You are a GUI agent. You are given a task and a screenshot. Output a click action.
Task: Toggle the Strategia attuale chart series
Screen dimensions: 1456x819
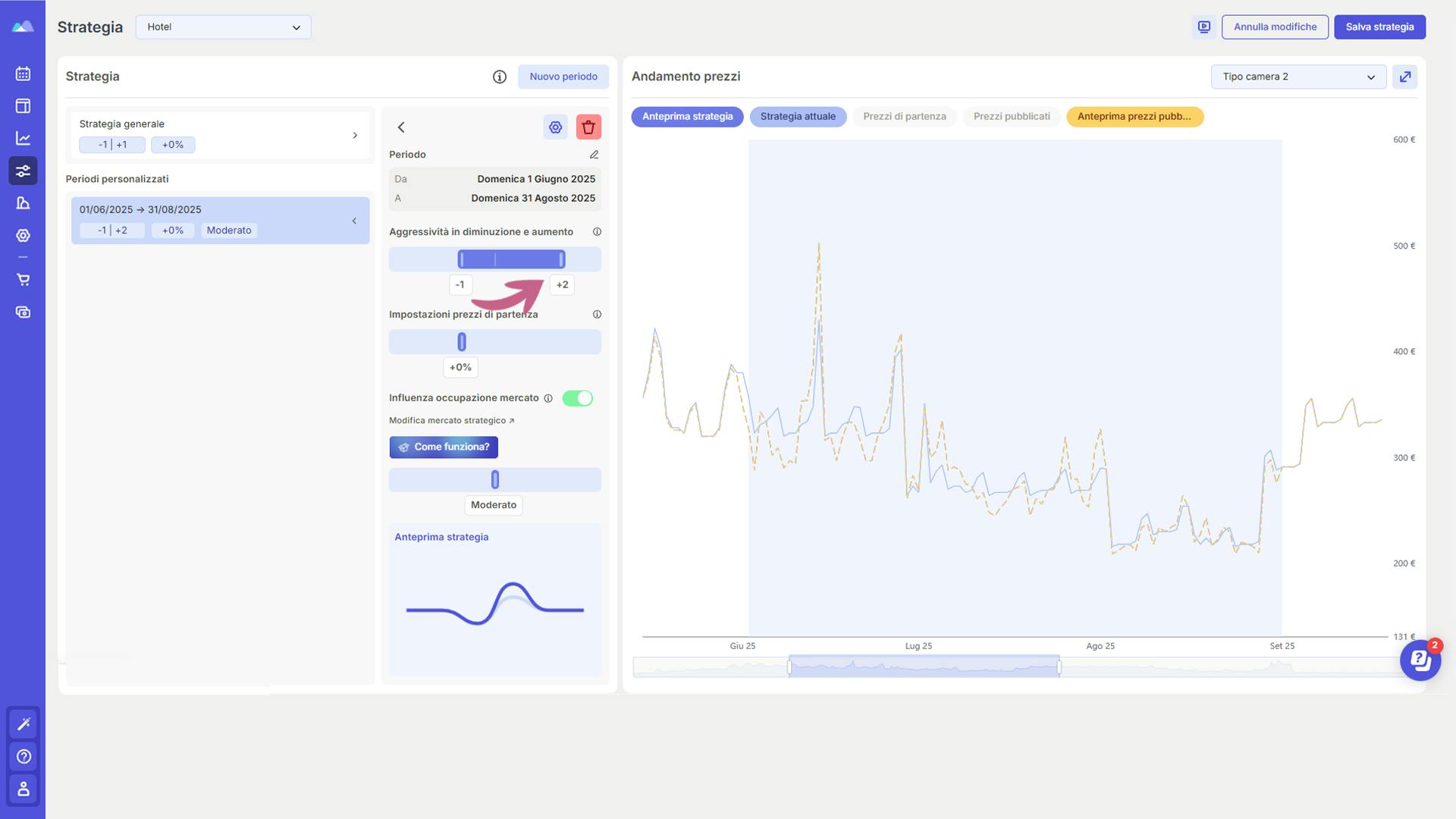[798, 117]
